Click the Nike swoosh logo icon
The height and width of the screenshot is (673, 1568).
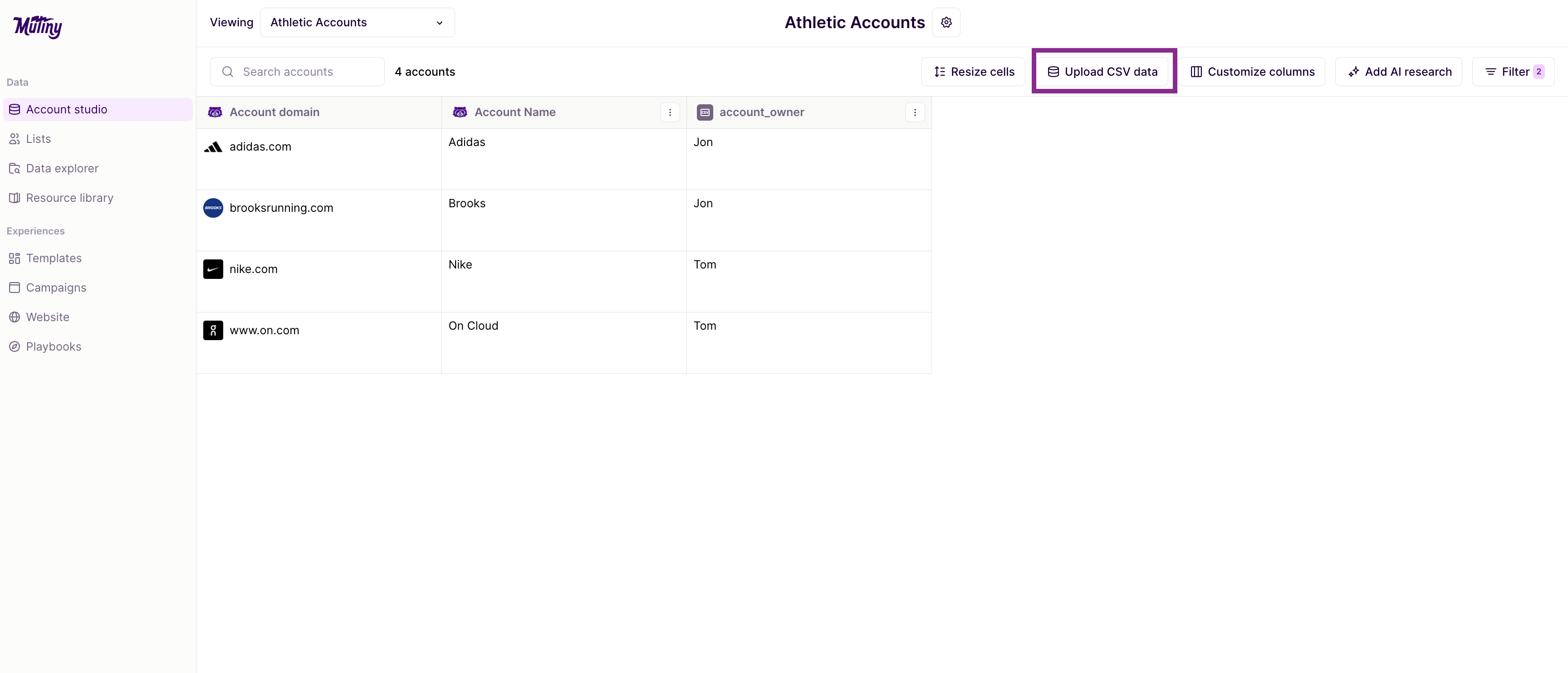coord(213,269)
